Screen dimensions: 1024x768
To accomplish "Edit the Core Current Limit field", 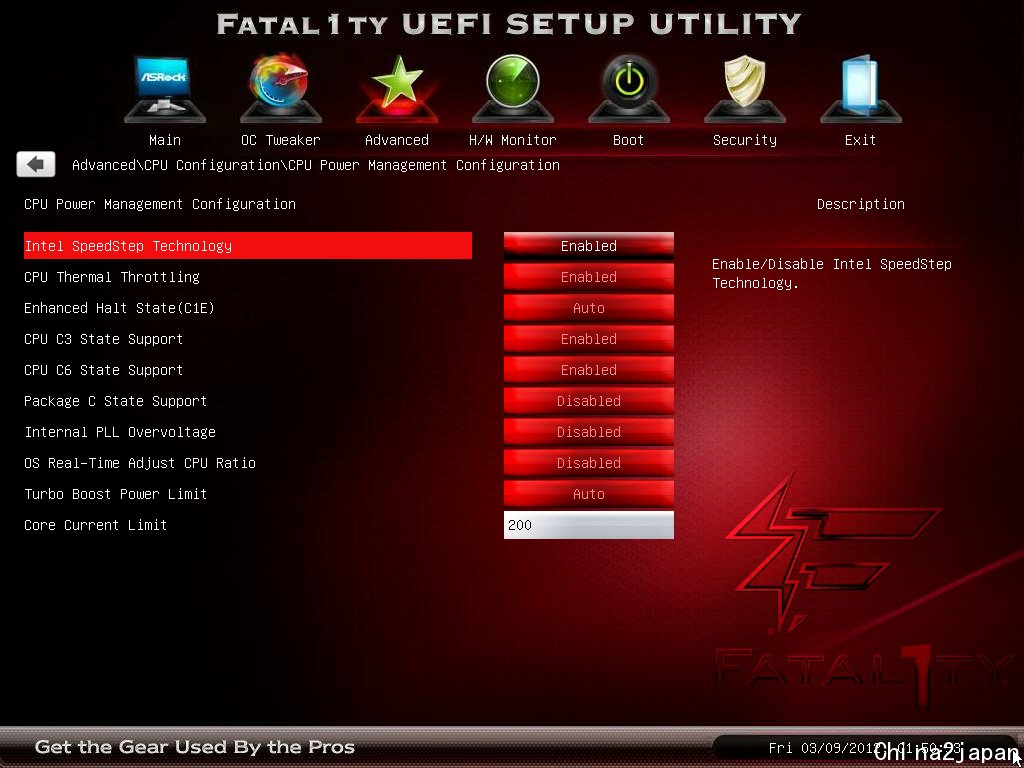I will [x=588, y=525].
